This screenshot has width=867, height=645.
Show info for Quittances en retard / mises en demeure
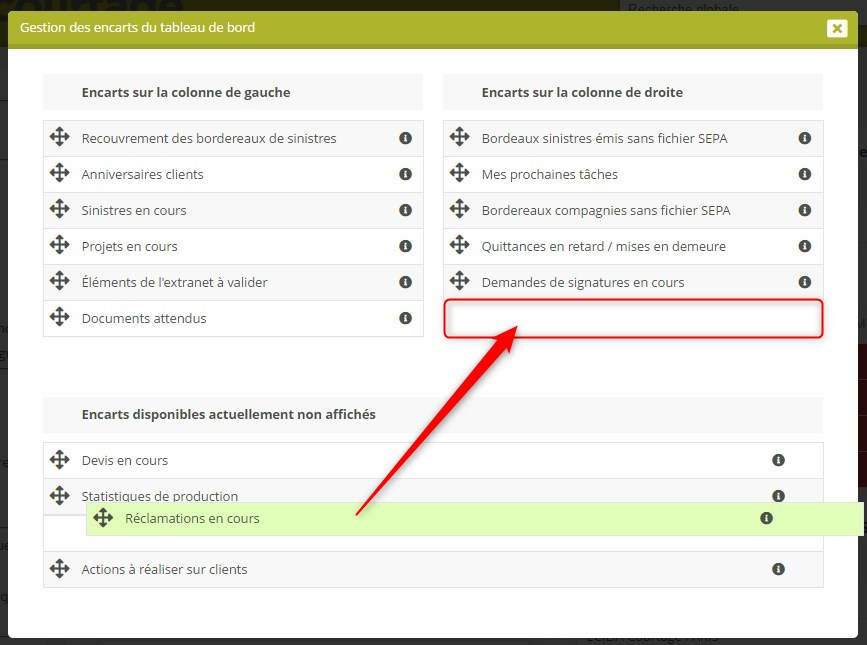[x=805, y=246]
